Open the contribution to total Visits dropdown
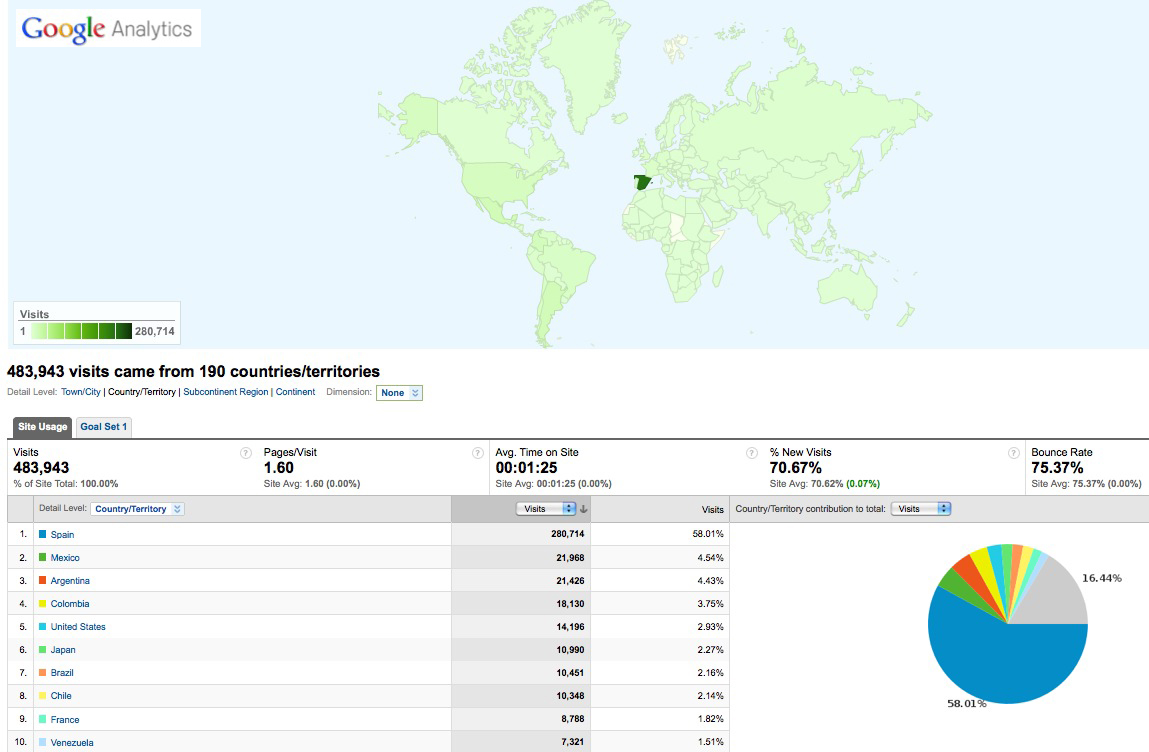 tap(920, 509)
